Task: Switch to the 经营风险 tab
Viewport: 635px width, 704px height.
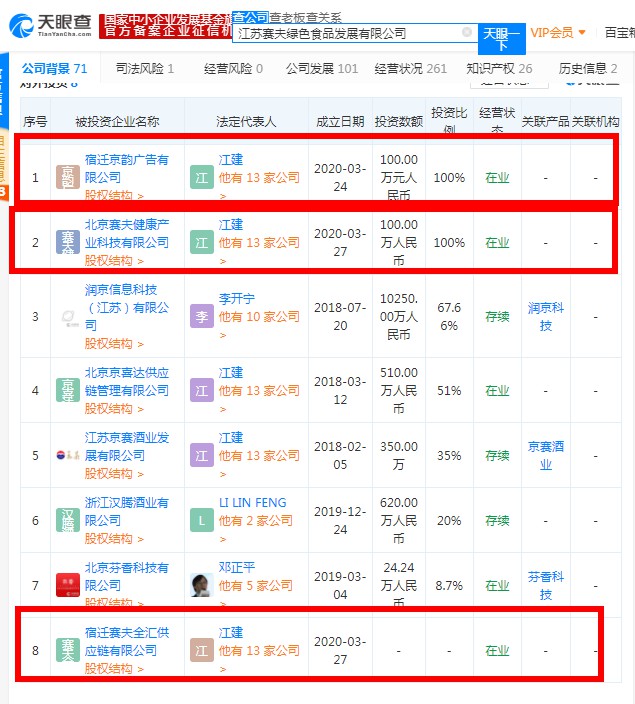Action: tap(233, 68)
